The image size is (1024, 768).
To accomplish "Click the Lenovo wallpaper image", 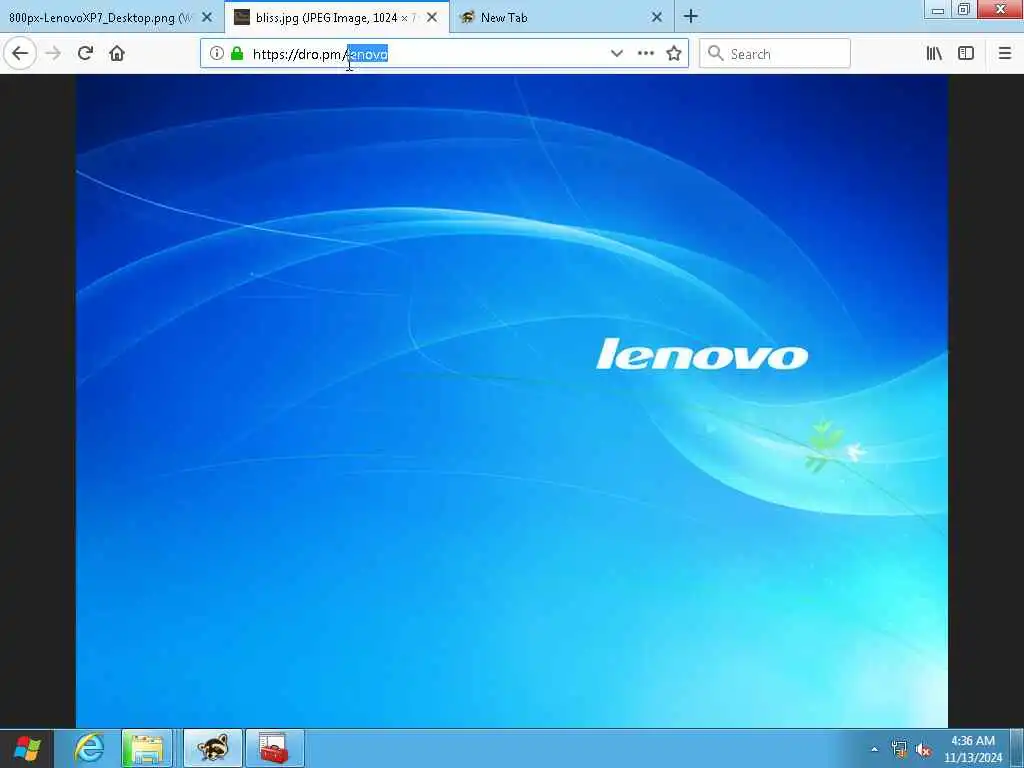I will 512,400.
